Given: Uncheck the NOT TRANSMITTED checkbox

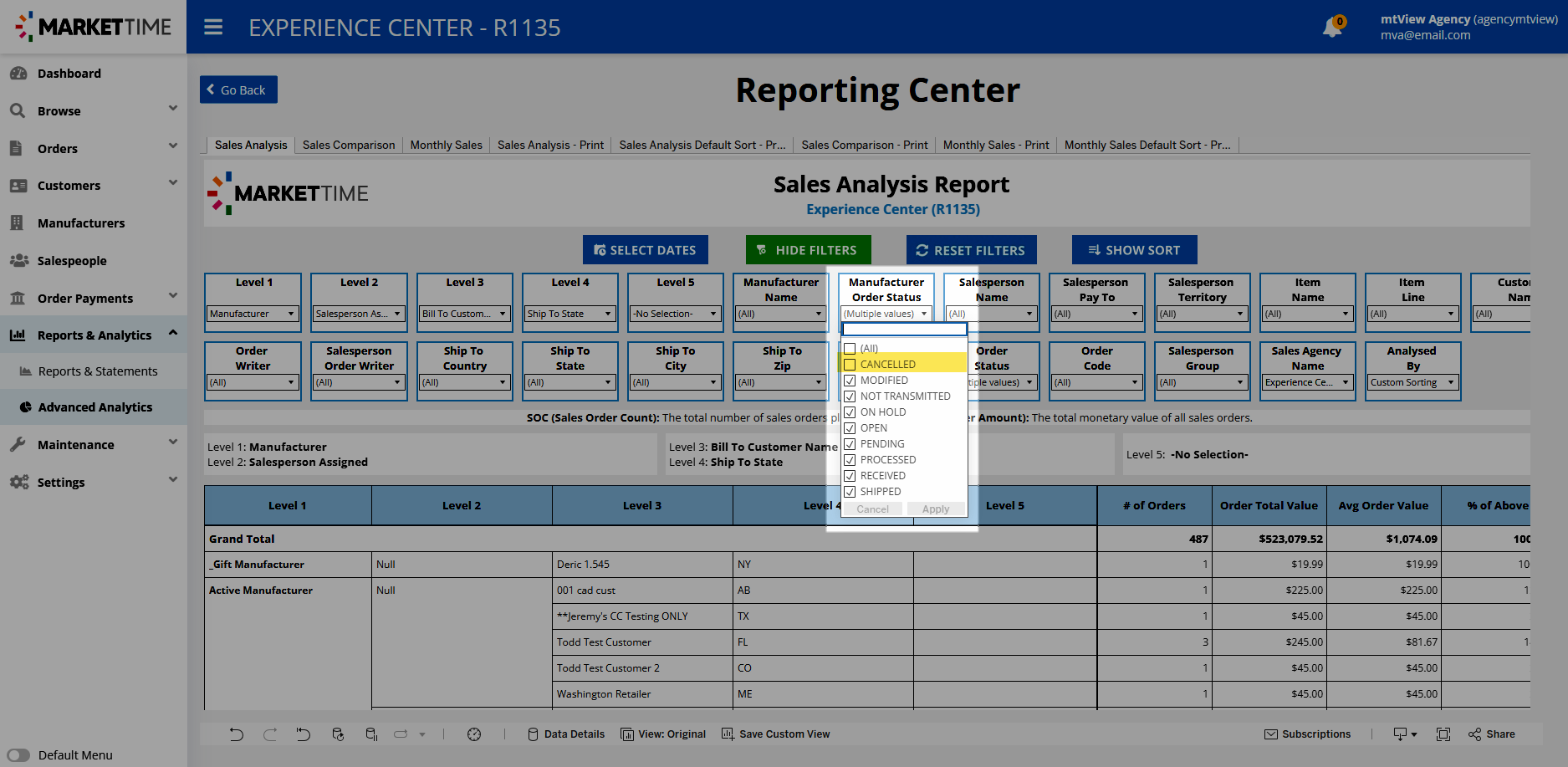Looking at the screenshot, I should [850, 396].
